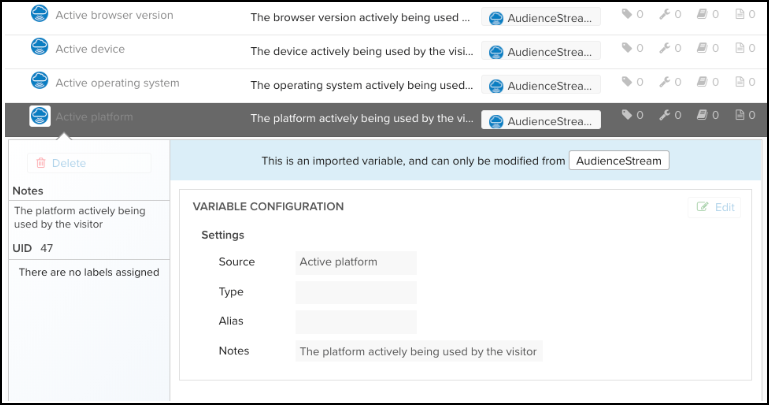Click the empty Type field
This screenshot has width=769, height=405.
[356, 292]
